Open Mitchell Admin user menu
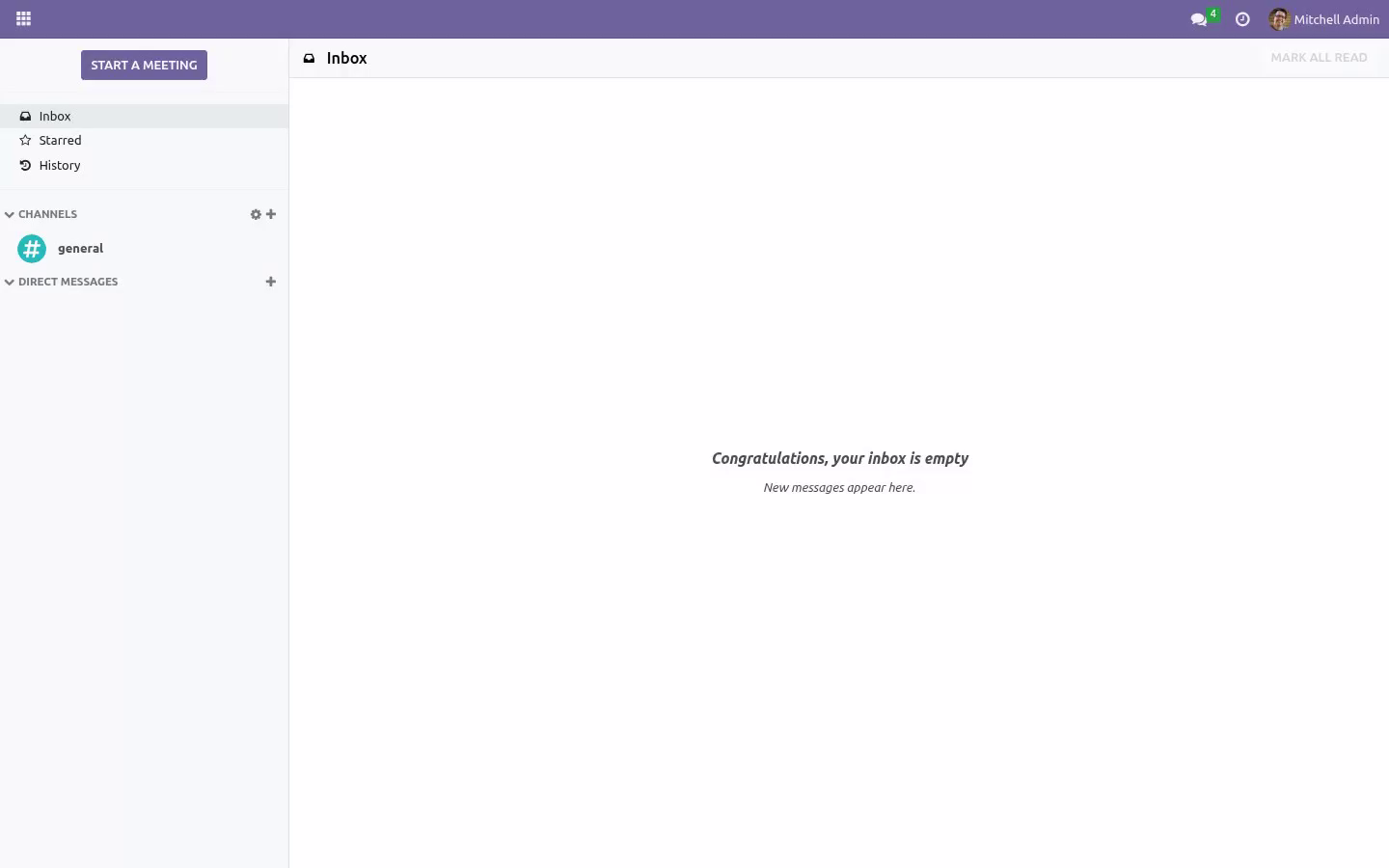This screenshot has width=1389, height=868. click(x=1324, y=19)
